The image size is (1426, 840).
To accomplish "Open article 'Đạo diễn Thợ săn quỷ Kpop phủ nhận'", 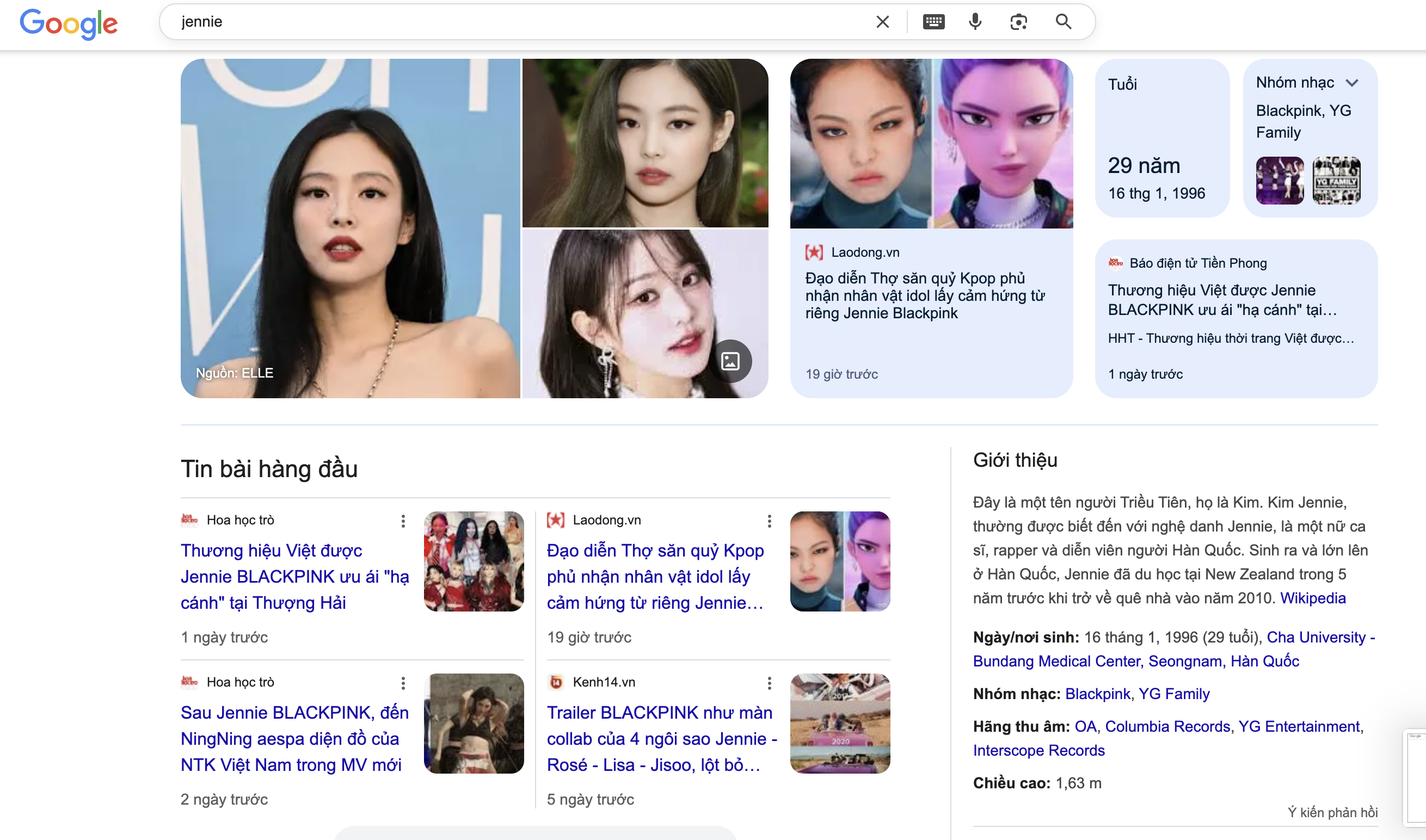I will pos(655,576).
